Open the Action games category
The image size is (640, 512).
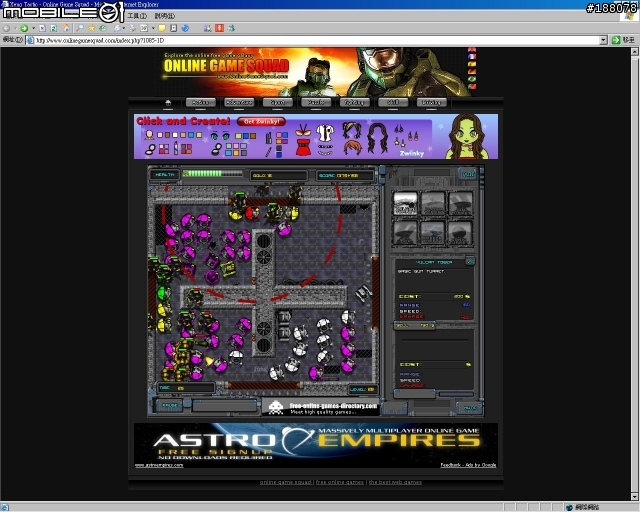click(200, 102)
